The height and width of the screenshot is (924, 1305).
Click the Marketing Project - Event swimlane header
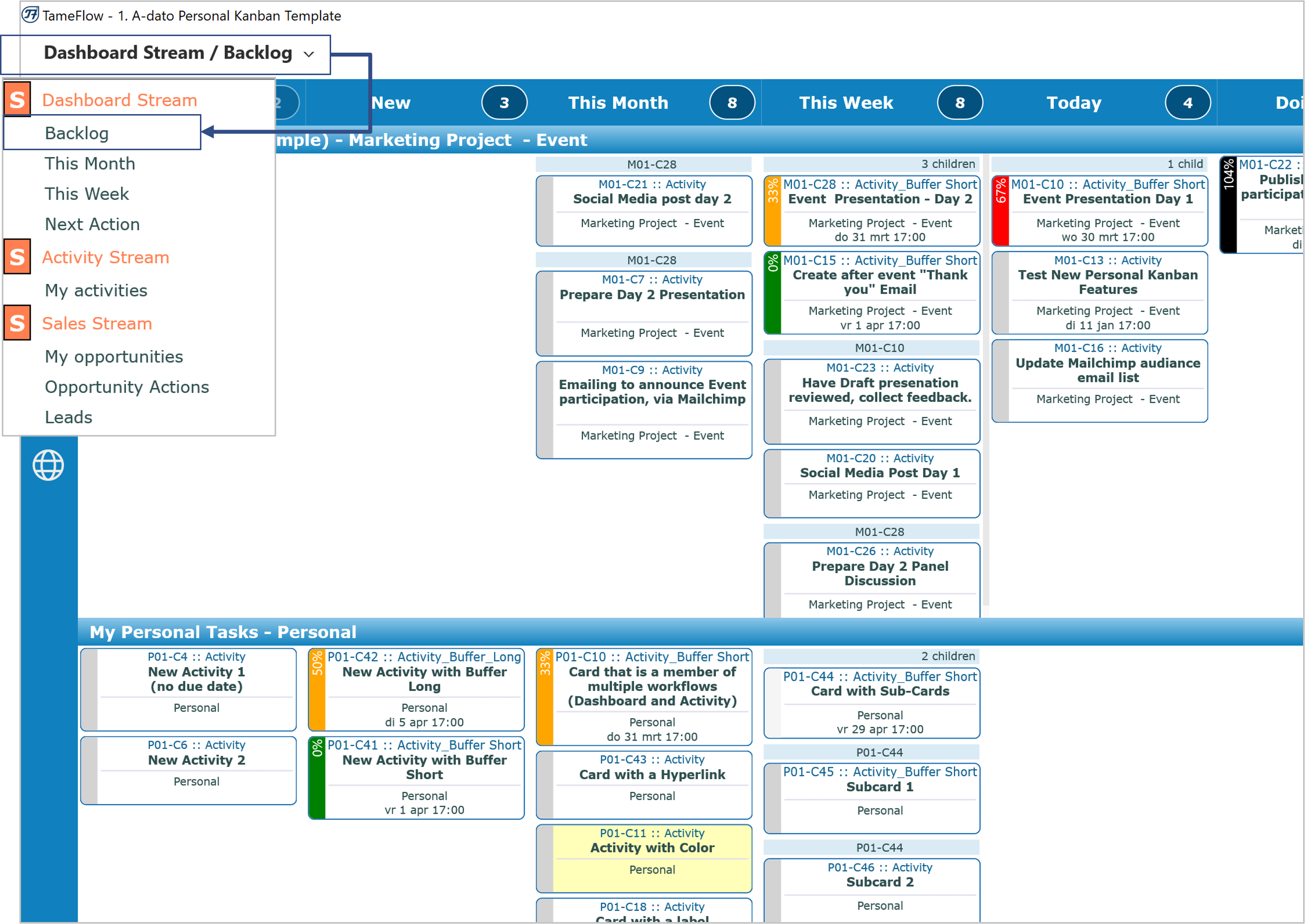click(789, 139)
